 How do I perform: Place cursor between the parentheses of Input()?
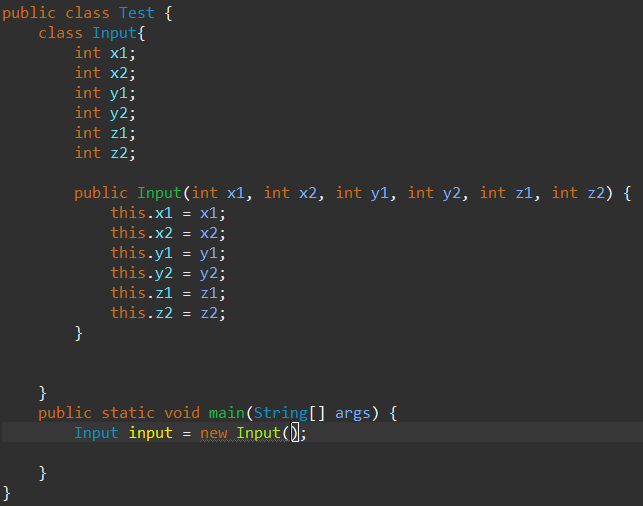291,433
